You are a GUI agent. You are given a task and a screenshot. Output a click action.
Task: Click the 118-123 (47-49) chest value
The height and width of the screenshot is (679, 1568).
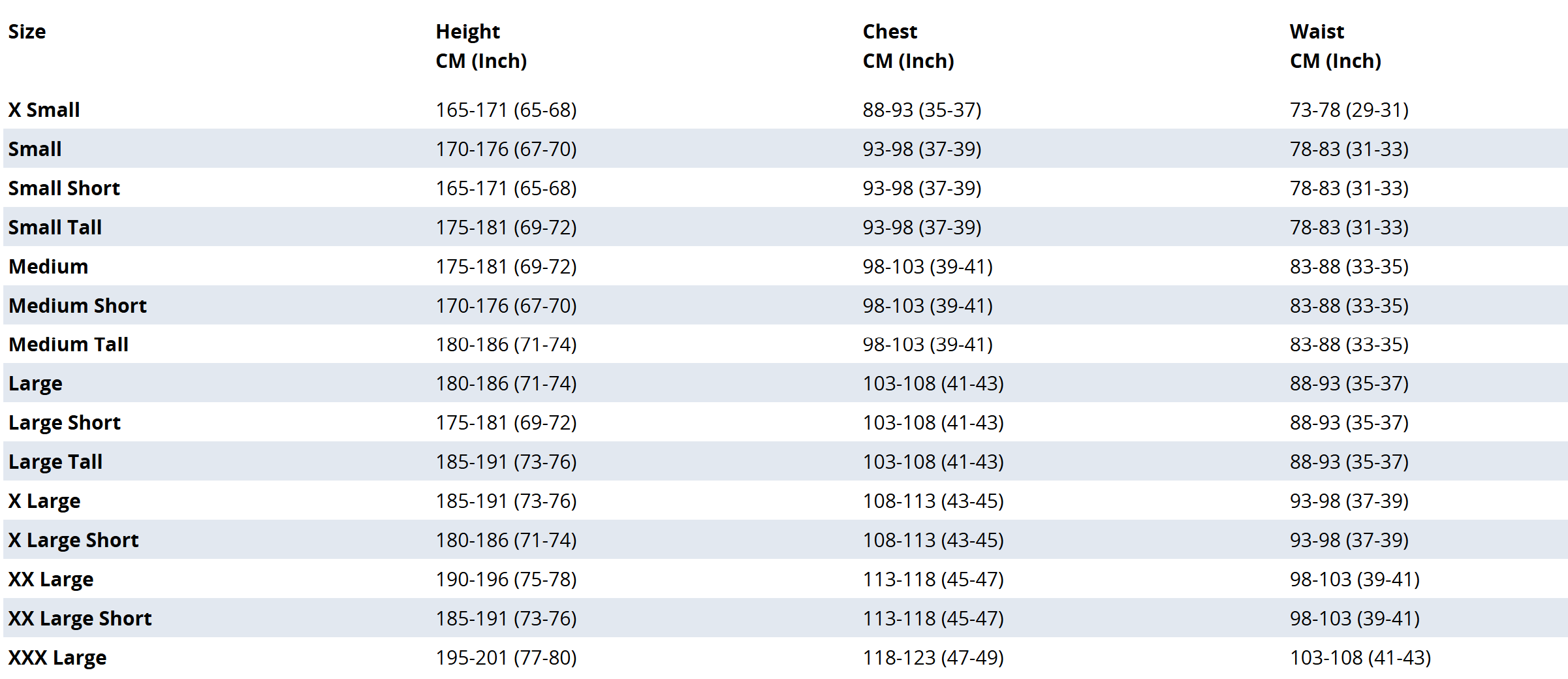[x=933, y=657]
